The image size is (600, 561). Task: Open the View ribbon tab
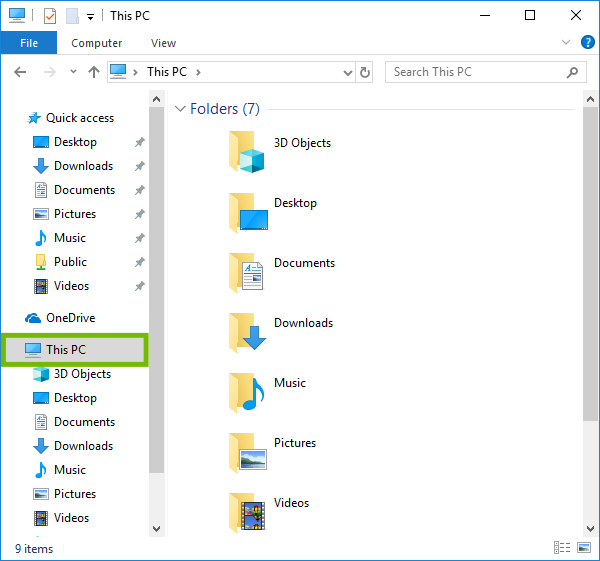[x=163, y=43]
